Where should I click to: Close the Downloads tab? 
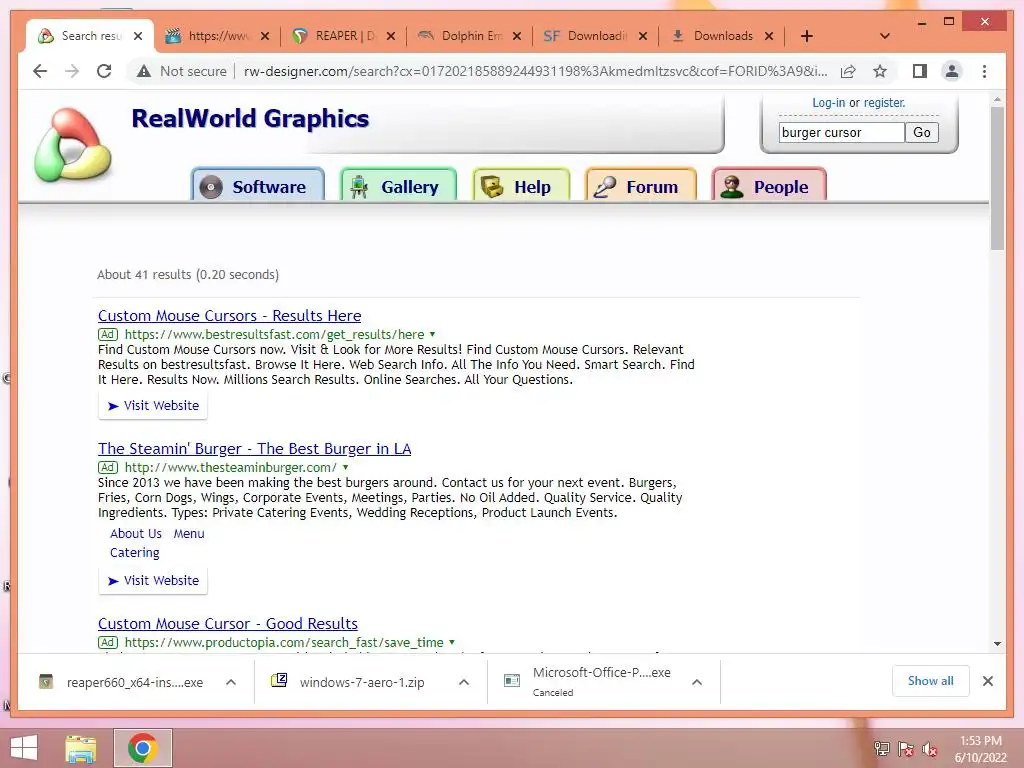[769, 36]
